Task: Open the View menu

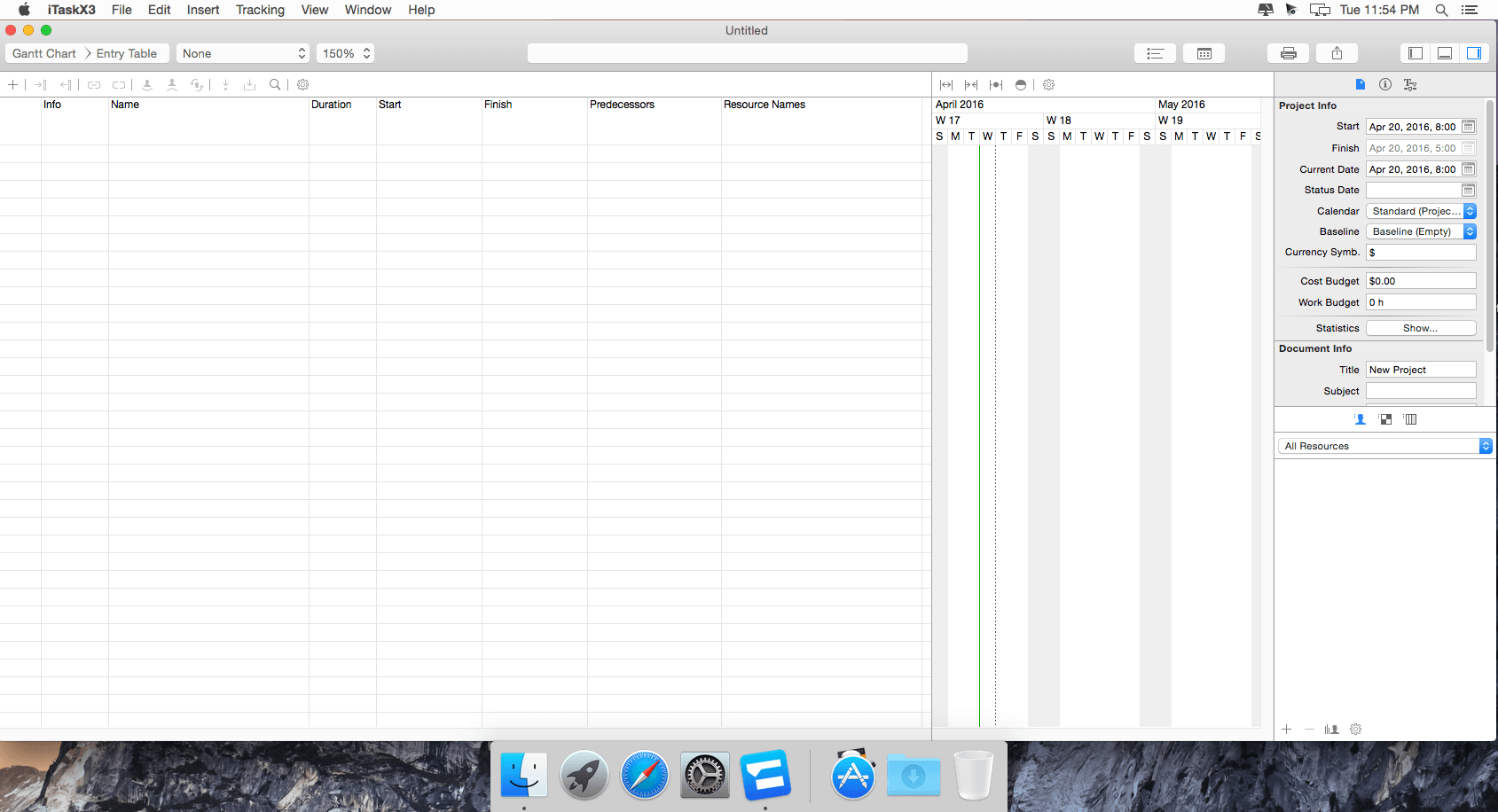Action: click(x=315, y=10)
